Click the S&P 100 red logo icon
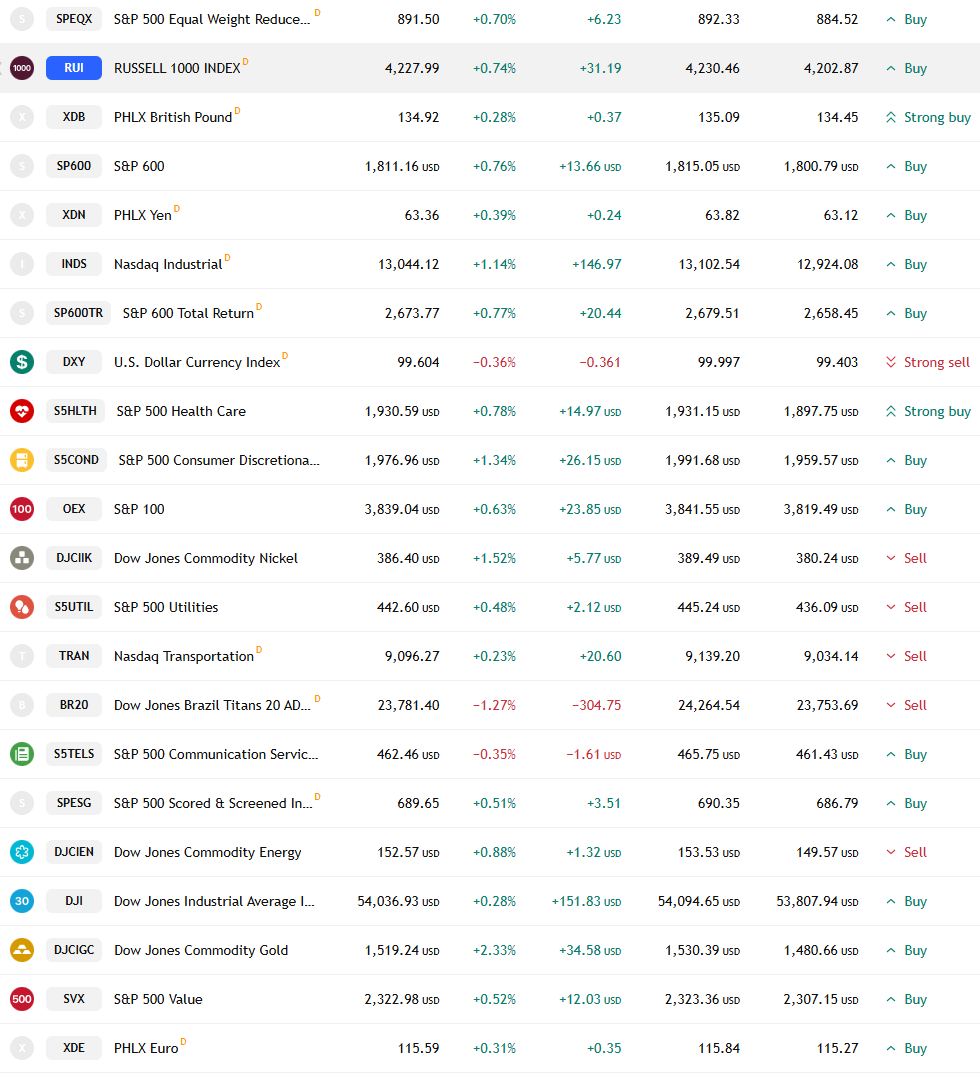 point(22,509)
